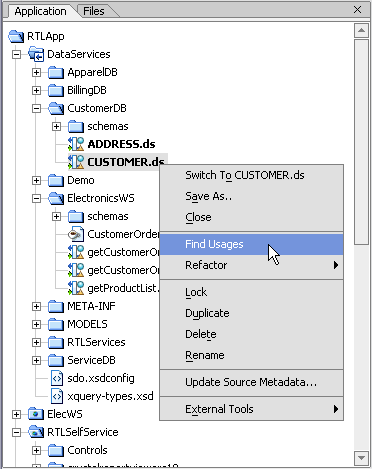The height and width of the screenshot is (469, 372).
Task: Open the Refactor submenu
Action: [251, 265]
